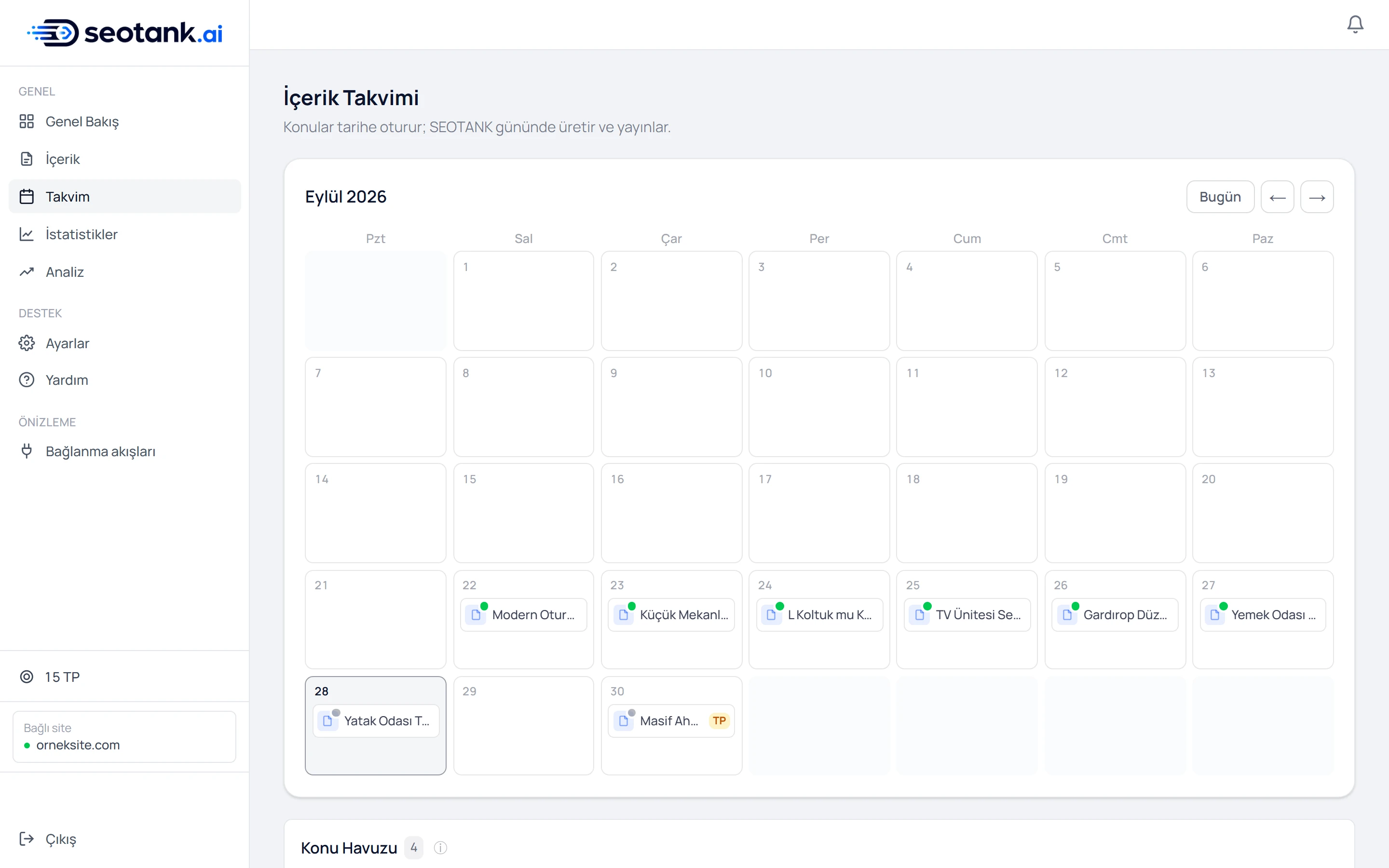Jump to today with Bugün button
Screen dimensions: 1389x868
pos(1220,197)
